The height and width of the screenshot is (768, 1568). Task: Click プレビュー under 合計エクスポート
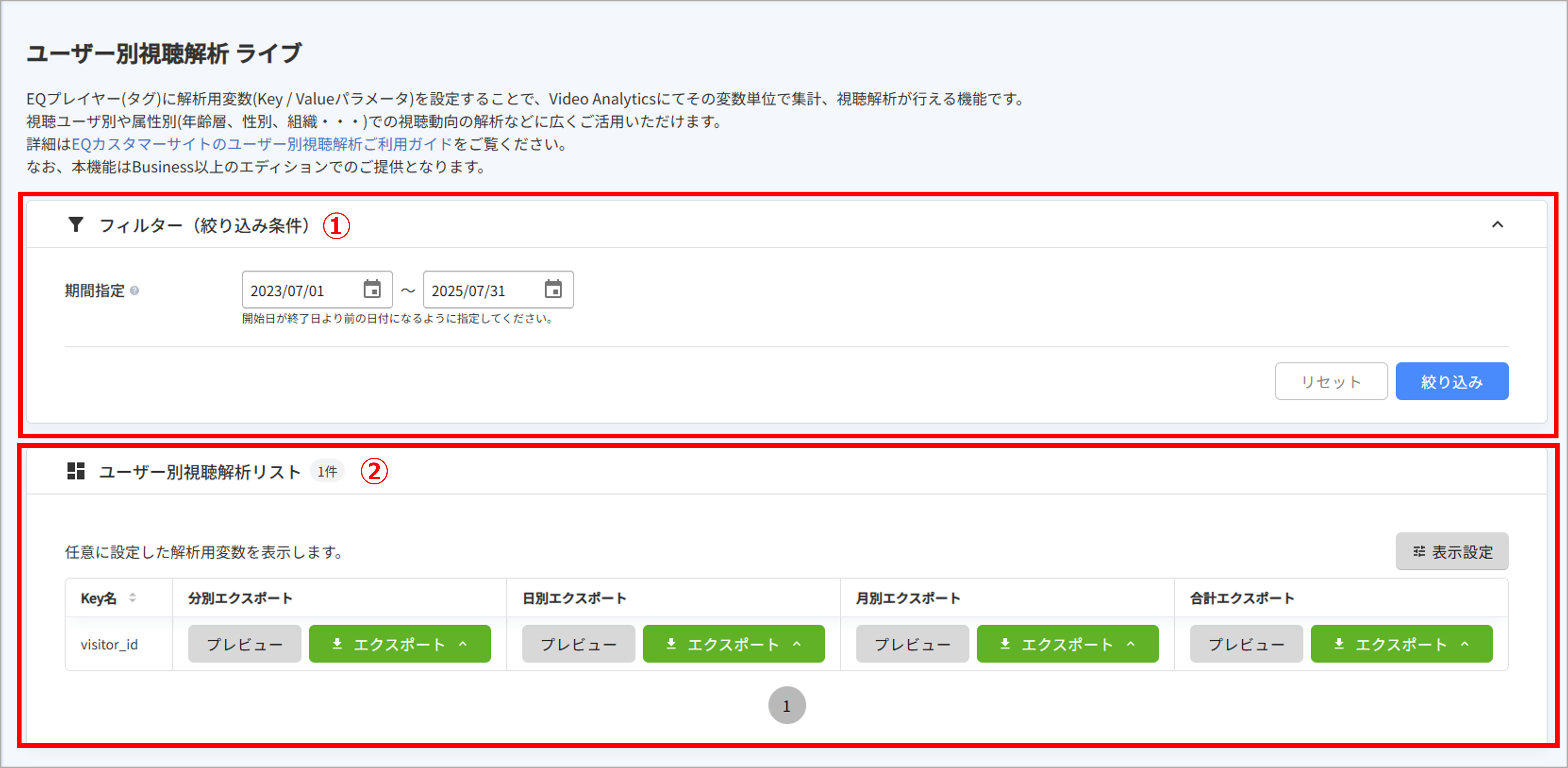coord(1247,644)
